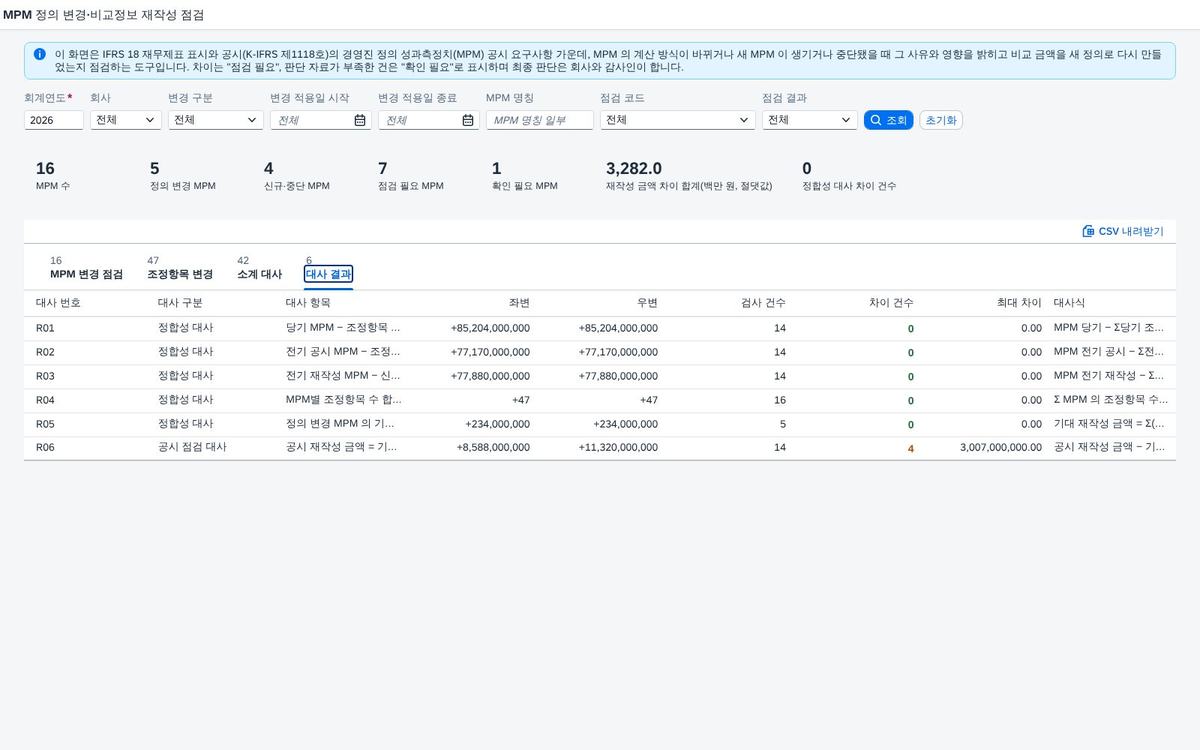Click the +8,588,000,000 좌변 value

pyautogui.click(x=493, y=448)
